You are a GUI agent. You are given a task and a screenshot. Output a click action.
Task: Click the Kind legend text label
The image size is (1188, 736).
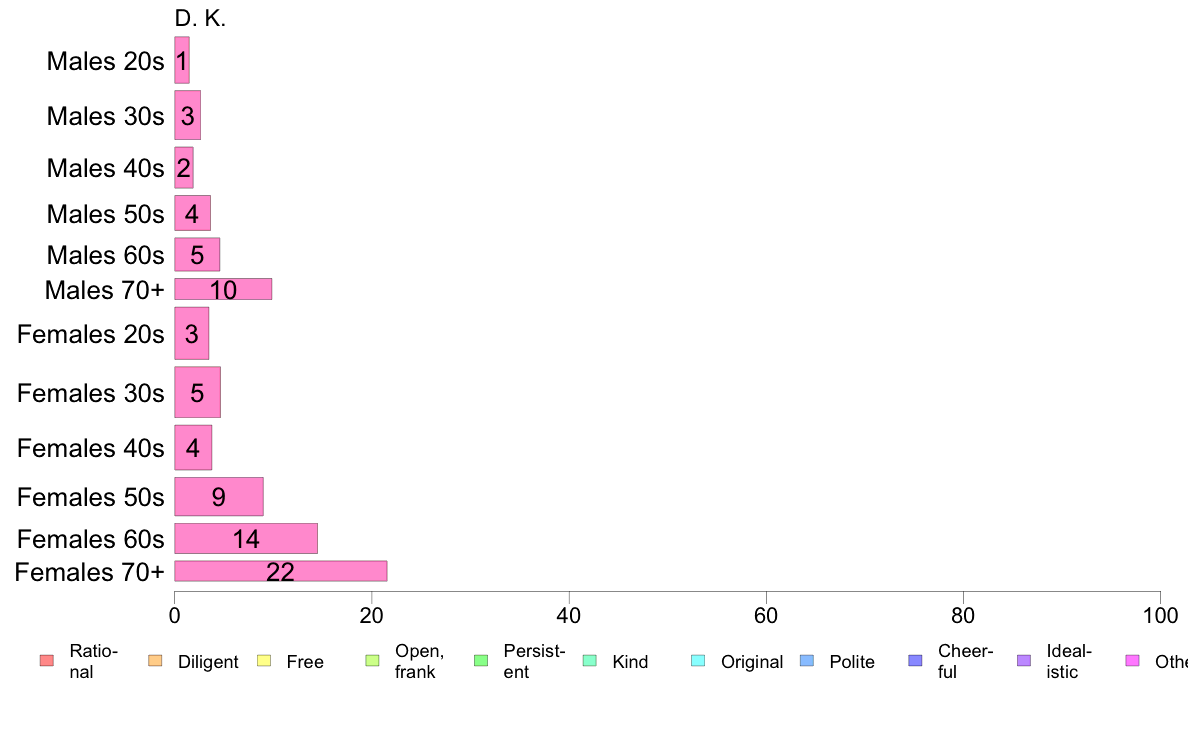pyautogui.click(x=630, y=662)
